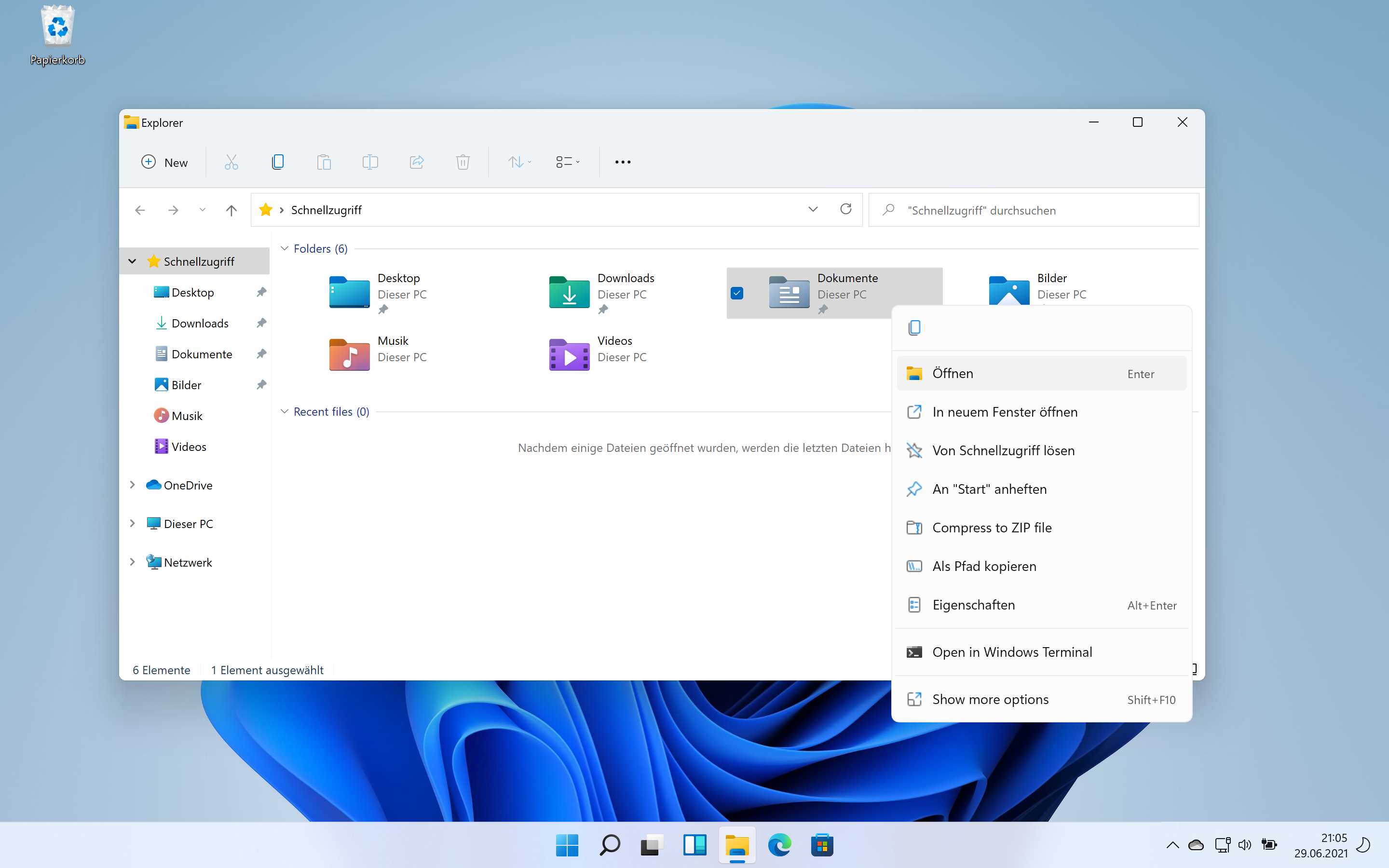Click the Schnellzugriff search field

1034,210
